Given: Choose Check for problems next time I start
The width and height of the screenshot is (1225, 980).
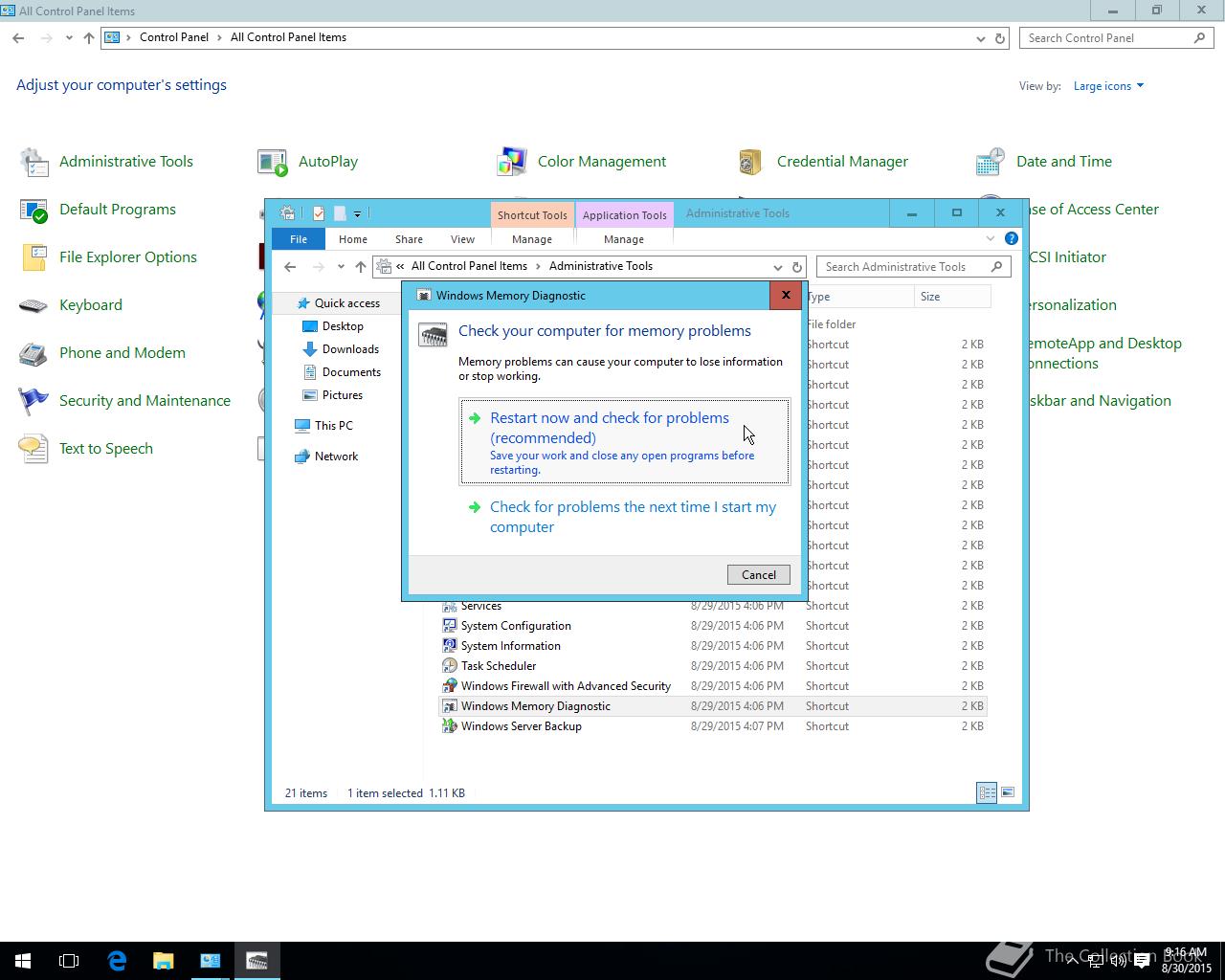Looking at the screenshot, I should (x=625, y=517).
